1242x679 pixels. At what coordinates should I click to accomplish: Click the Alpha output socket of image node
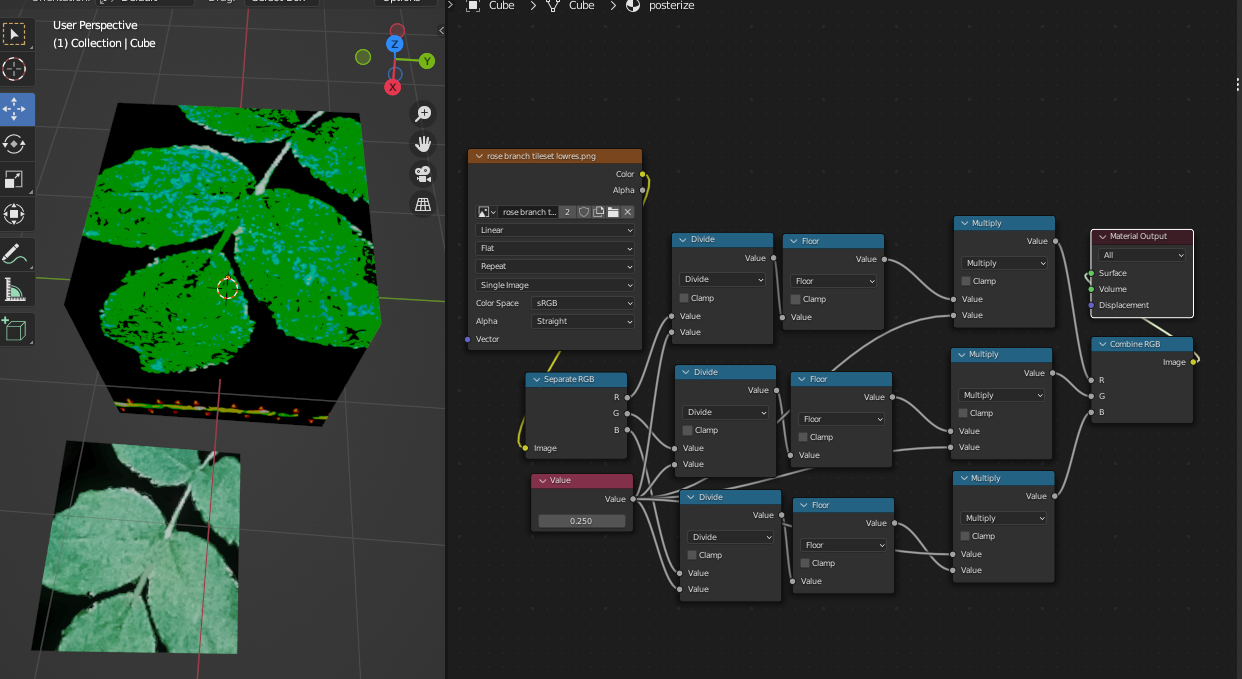(x=643, y=190)
